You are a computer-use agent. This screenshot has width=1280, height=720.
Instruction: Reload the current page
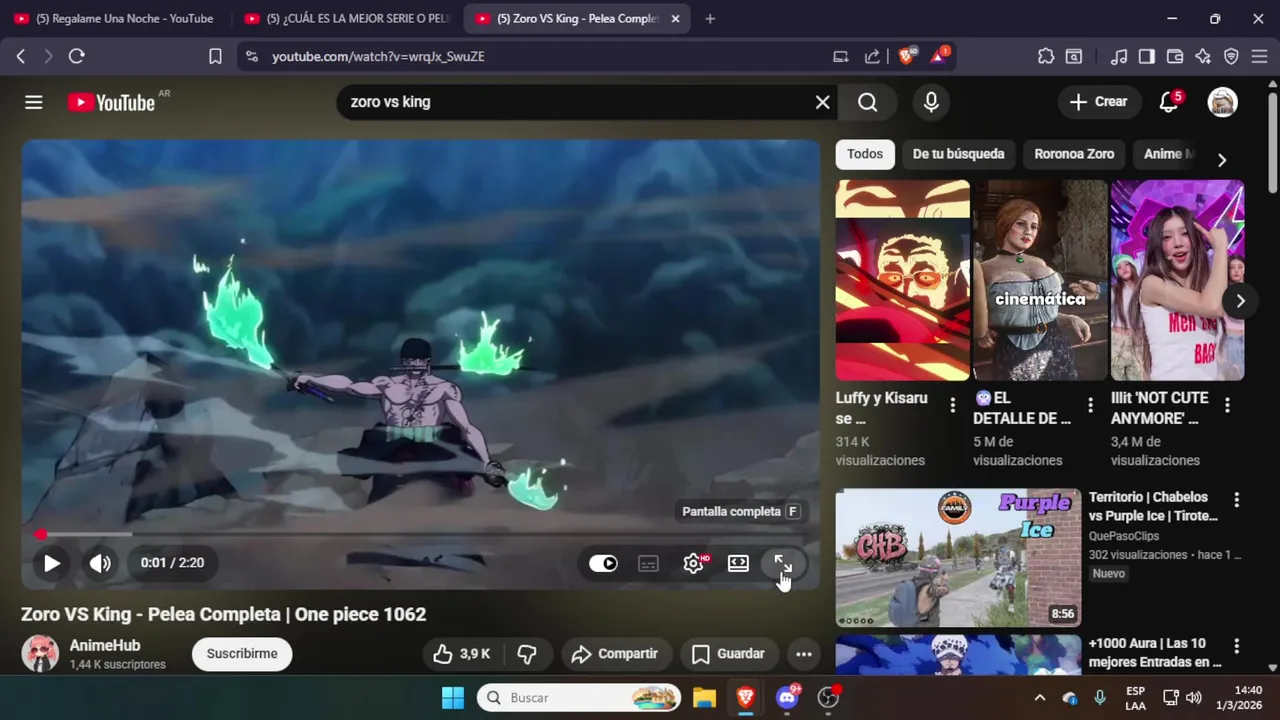coord(76,57)
